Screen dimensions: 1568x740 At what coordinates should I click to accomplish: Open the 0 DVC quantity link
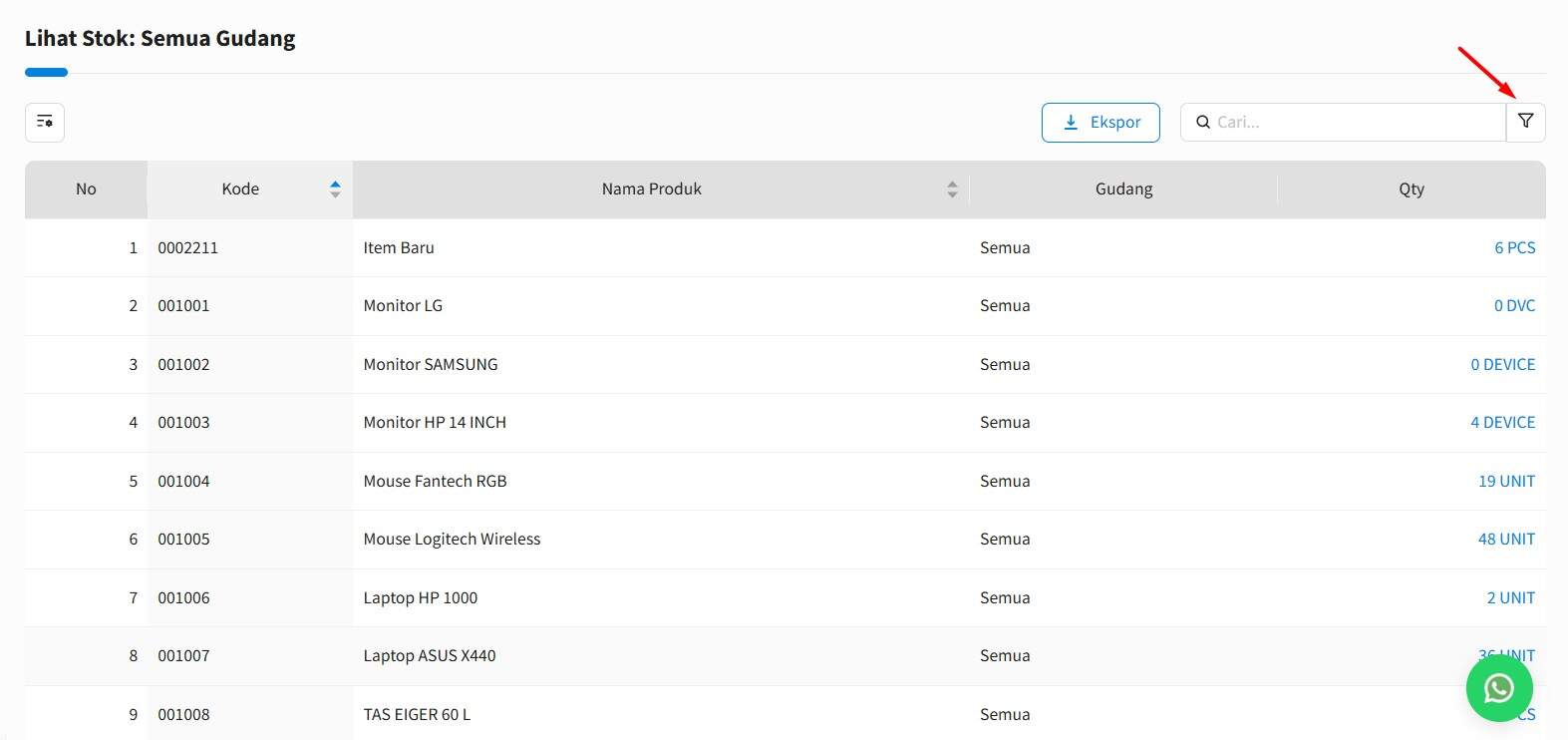pyautogui.click(x=1514, y=305)
